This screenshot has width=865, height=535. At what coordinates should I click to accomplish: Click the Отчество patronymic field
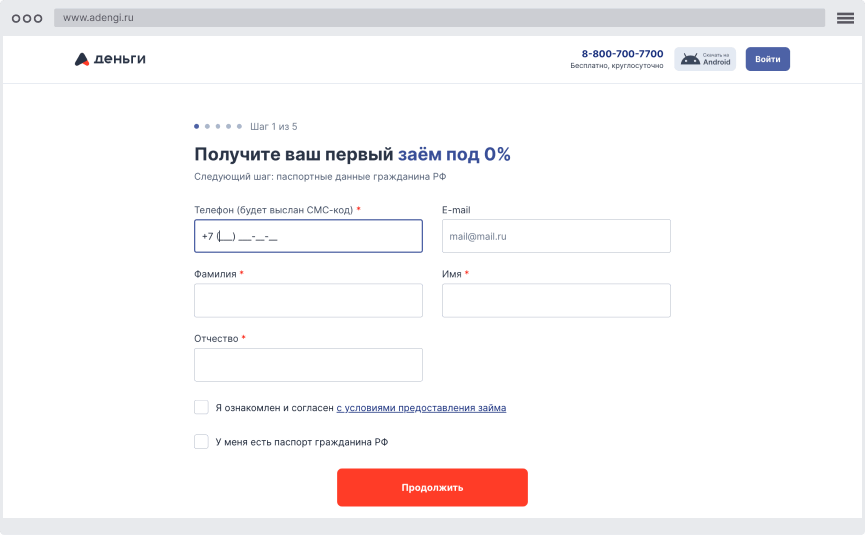308,365
